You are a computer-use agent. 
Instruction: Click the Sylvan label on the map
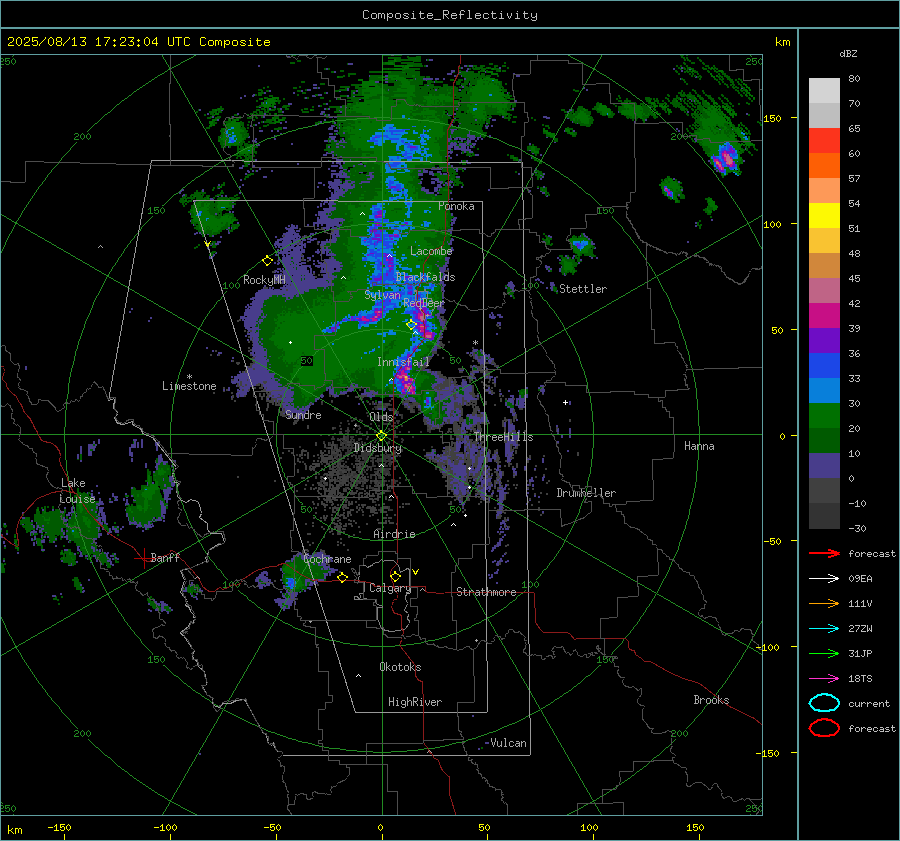pyautogui.click(x=382, y=295)
